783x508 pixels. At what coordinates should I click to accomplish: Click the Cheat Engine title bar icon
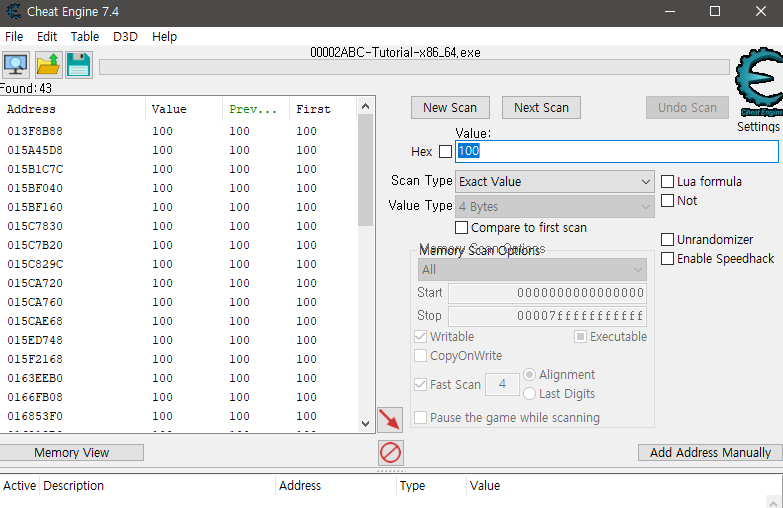coord(13,11)
